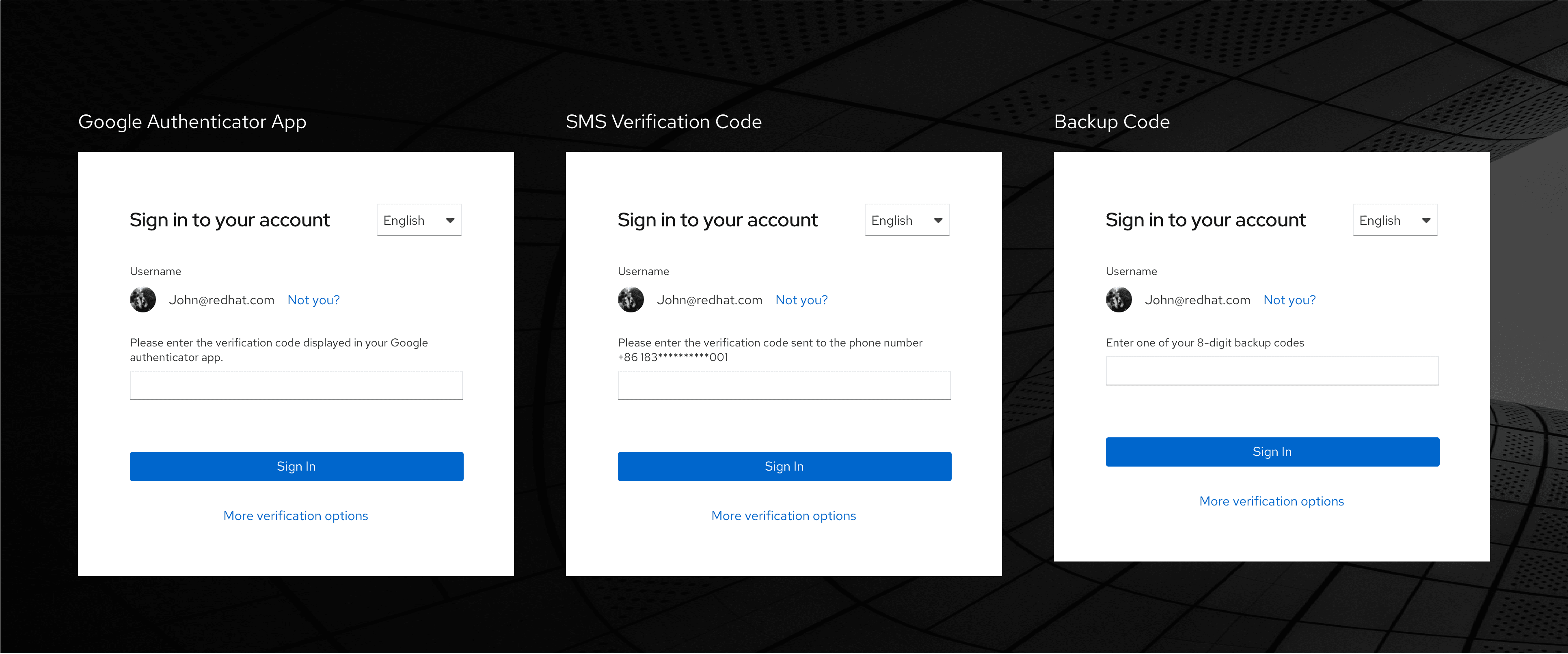
Task: Click user avatar in Backup Code panel
Action: 1119,300
